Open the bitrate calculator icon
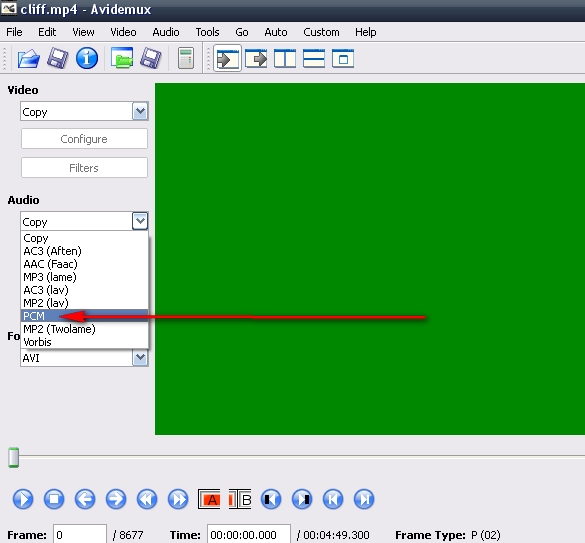This screenshot has height=543, width=585. tap(185, 58)
